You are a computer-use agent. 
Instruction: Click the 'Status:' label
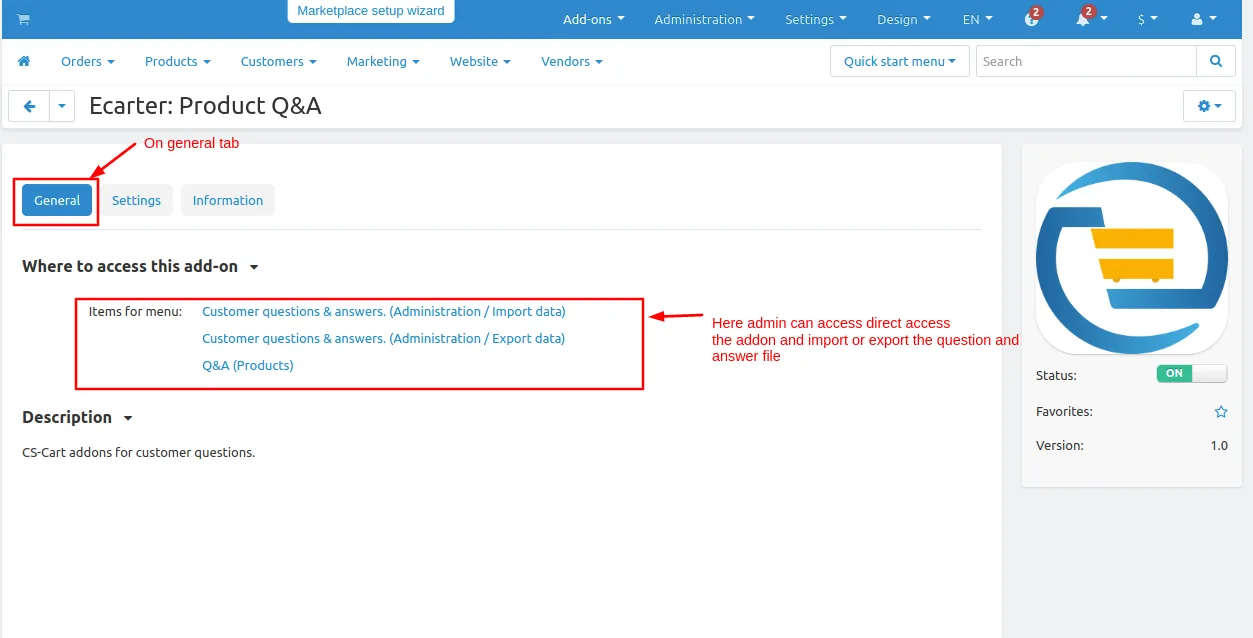pyautogui.click(x=1056, y=375)
